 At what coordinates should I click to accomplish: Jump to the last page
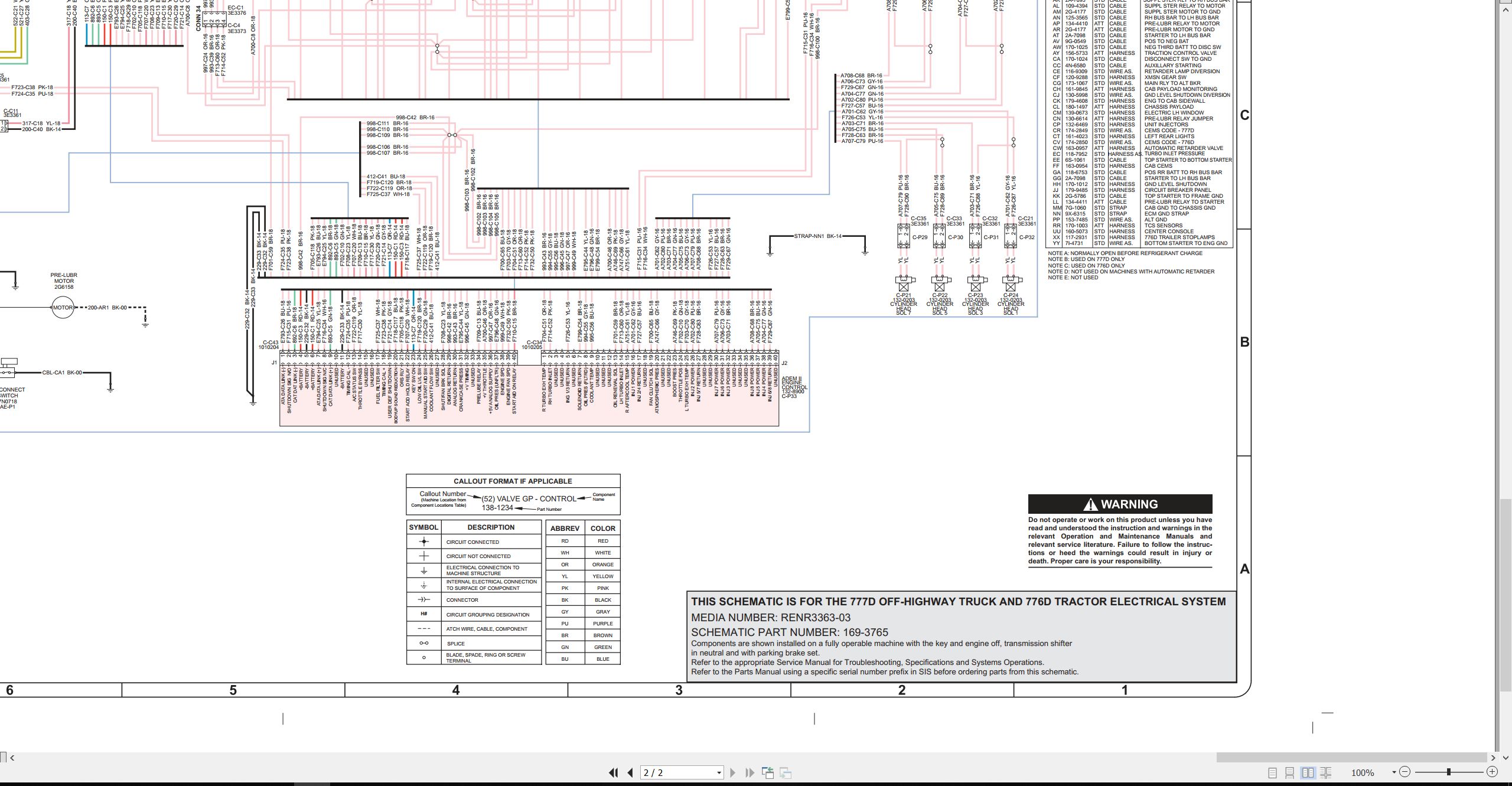click(x=750, y=772)
